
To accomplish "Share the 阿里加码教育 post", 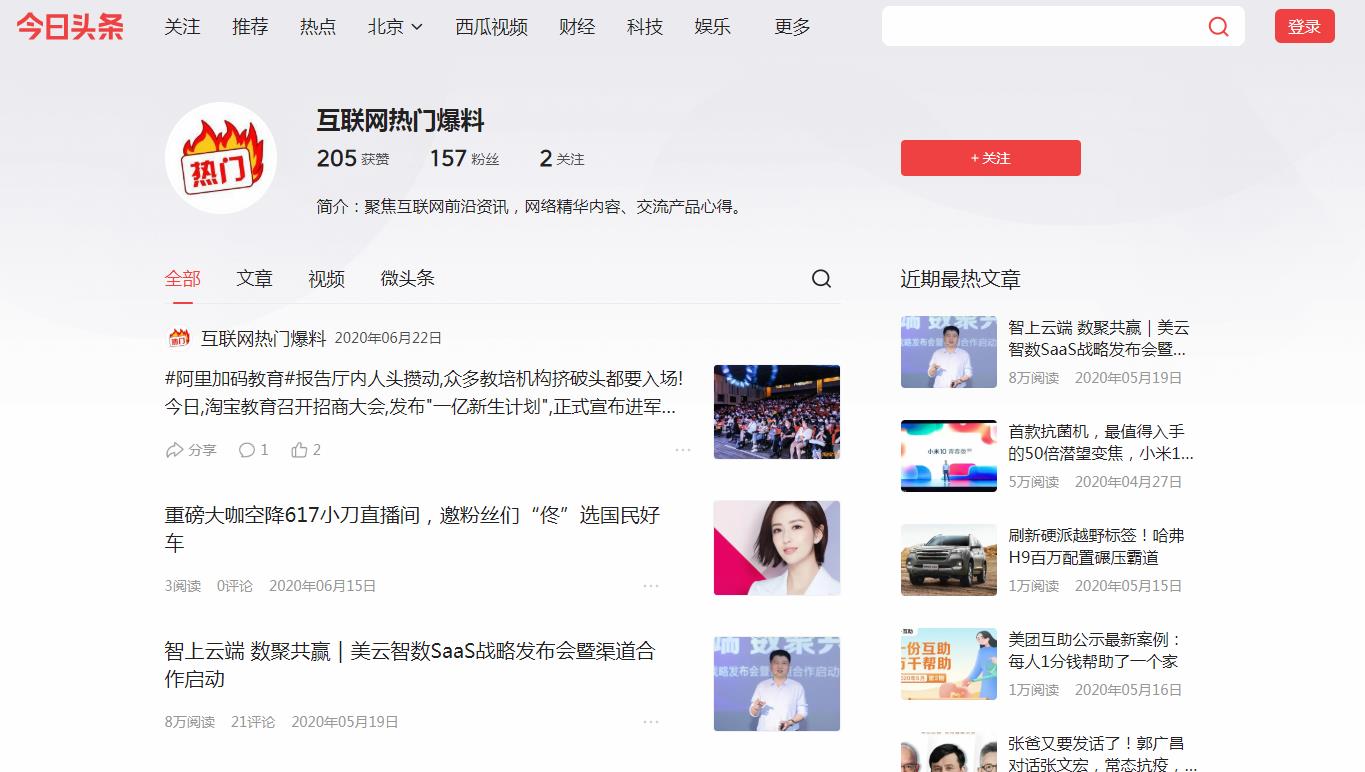I will [191, 450].
